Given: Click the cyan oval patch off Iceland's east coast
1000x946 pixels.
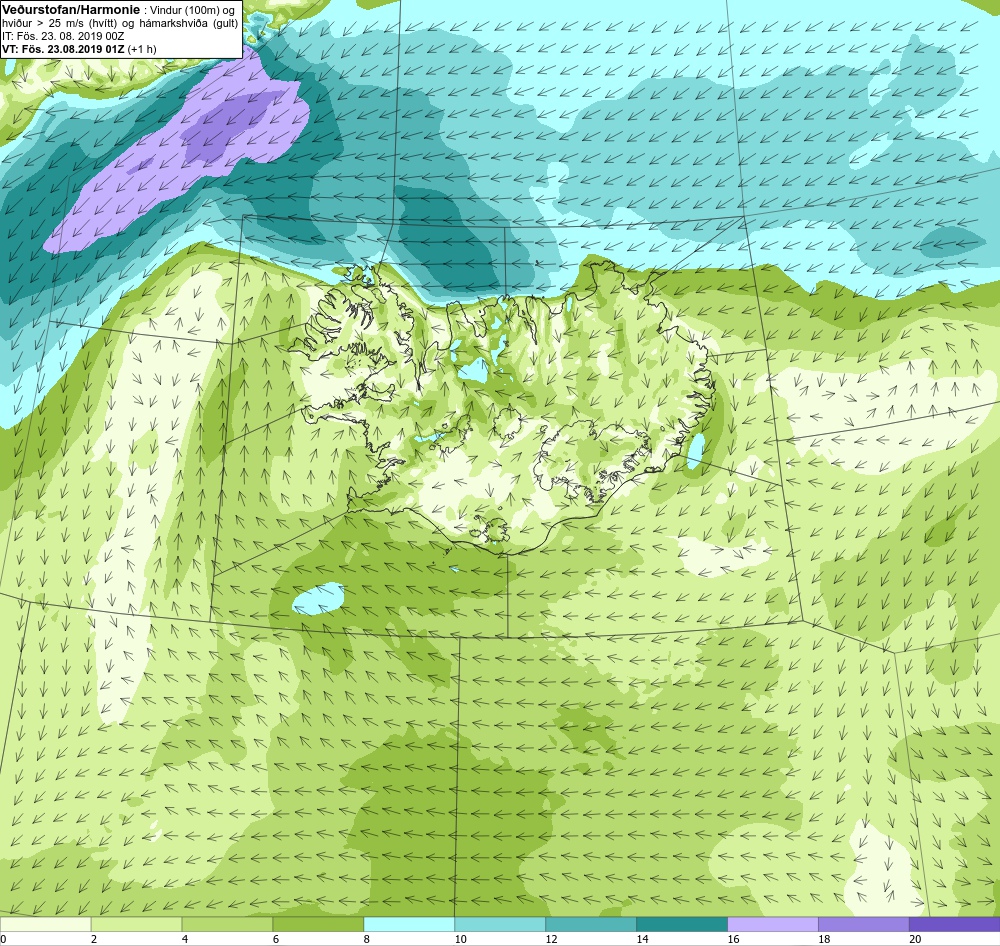Looking at the screenshot, I should (x=696, y=452).
